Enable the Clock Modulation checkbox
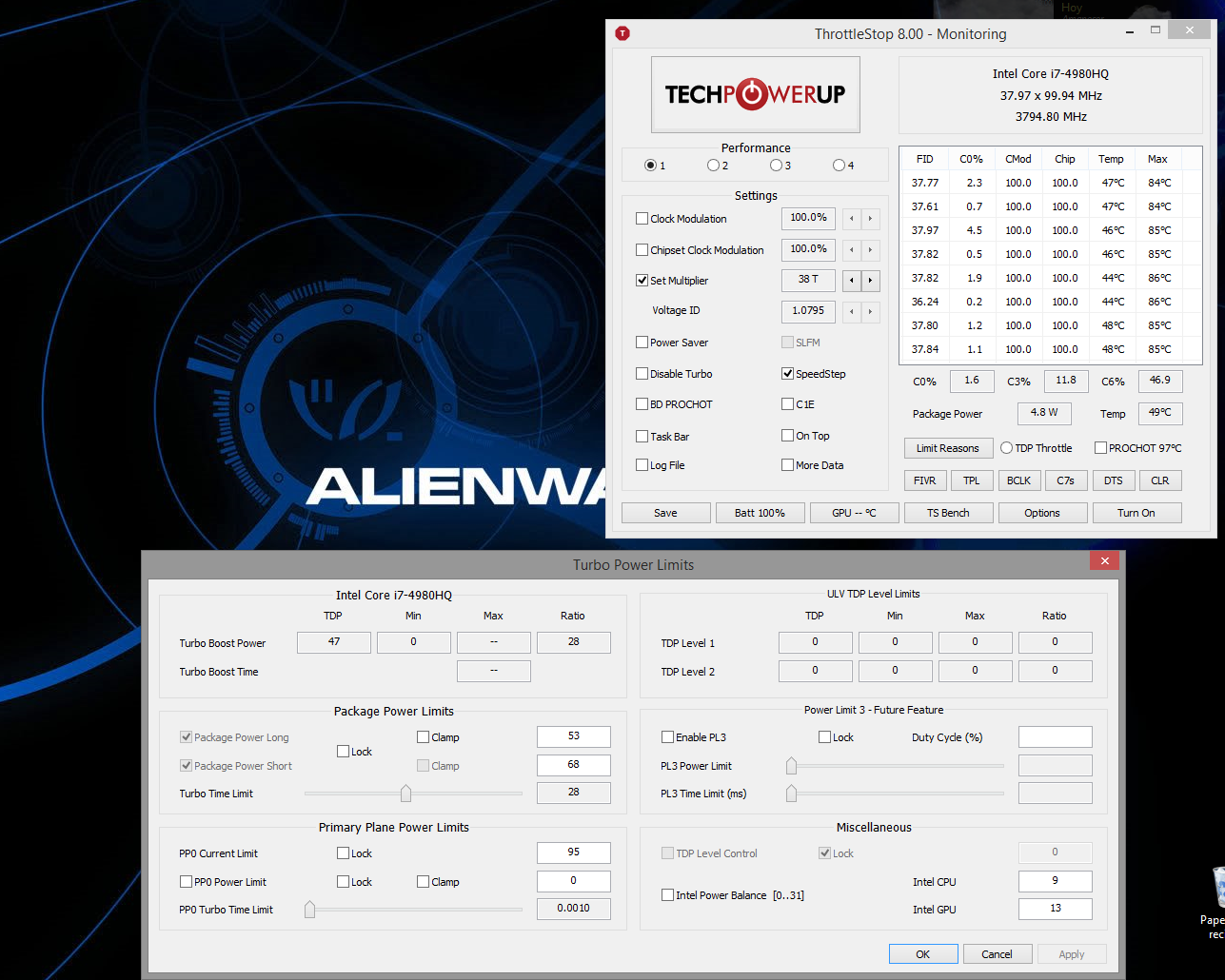Image resolution: width=1225 pixels, height=980 pixels. tap(642, 219)
